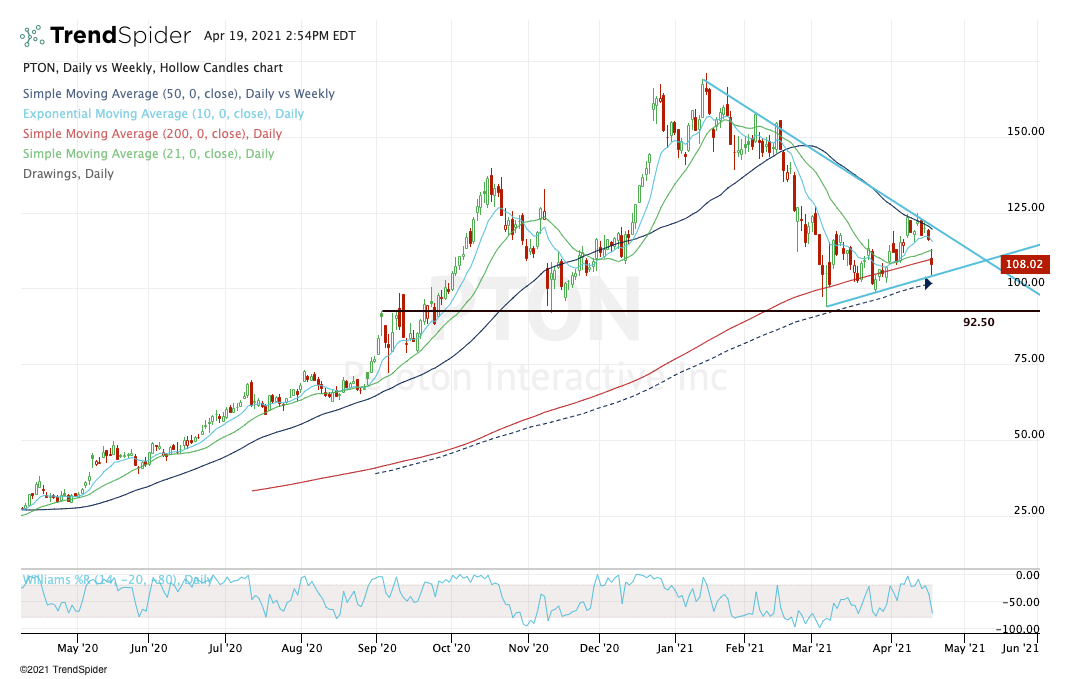Click the Feb '21 date axis label
This screenshot has height=679, width=1070.
tap(744, 648)
